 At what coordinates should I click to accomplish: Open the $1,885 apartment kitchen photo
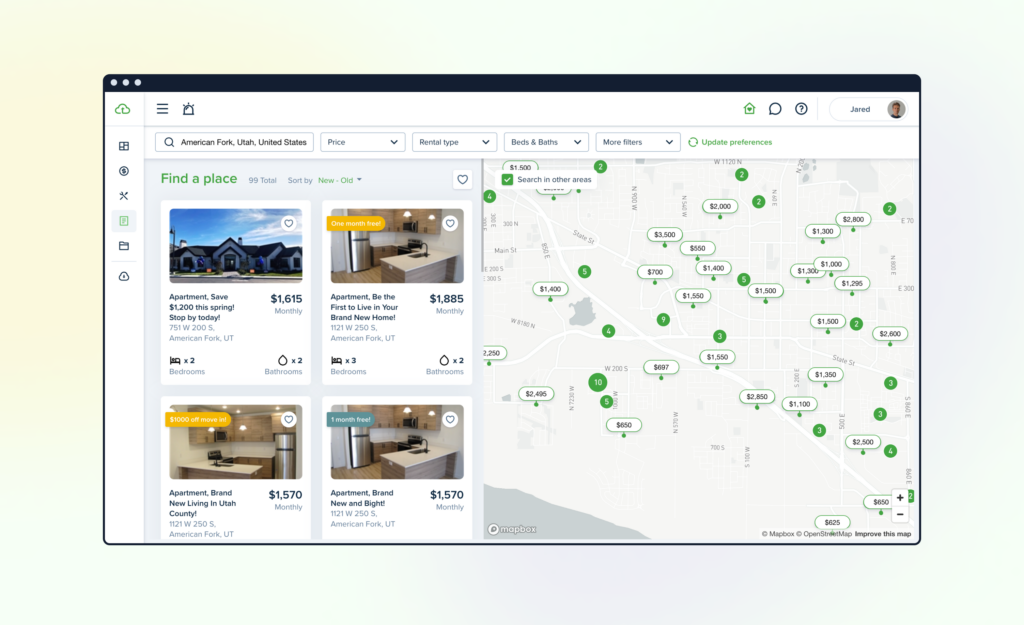(x=397, y=246)
